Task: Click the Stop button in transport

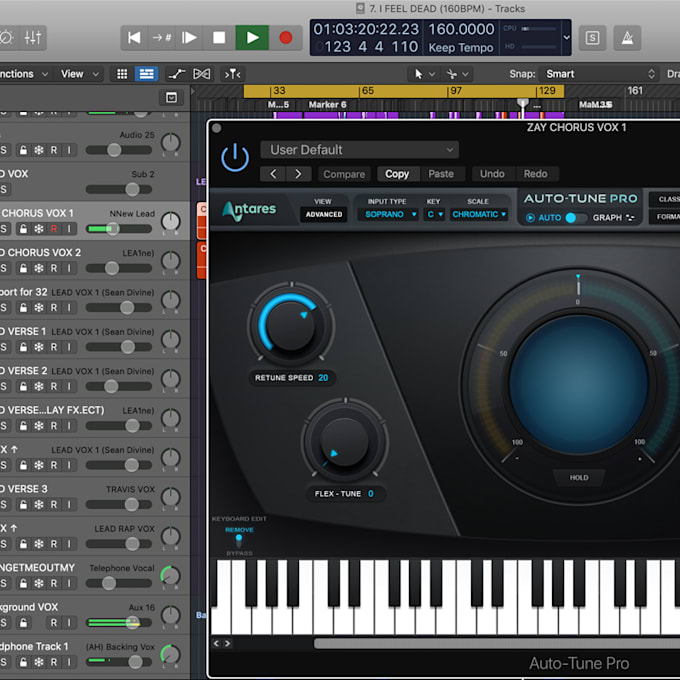Action: (219, 38)
